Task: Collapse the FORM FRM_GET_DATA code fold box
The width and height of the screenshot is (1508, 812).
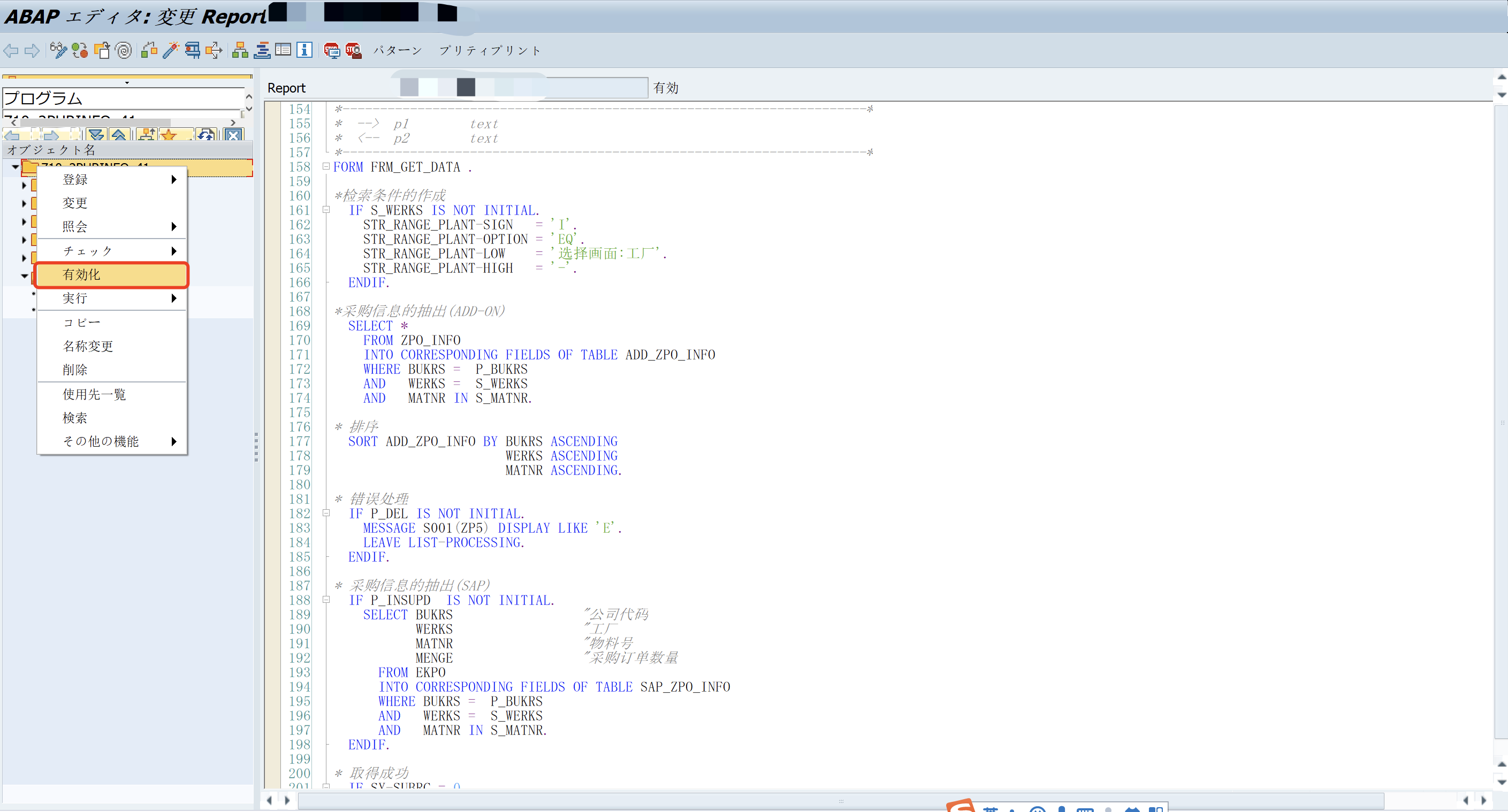Action: pyautogui.click(x=326, y=166)
